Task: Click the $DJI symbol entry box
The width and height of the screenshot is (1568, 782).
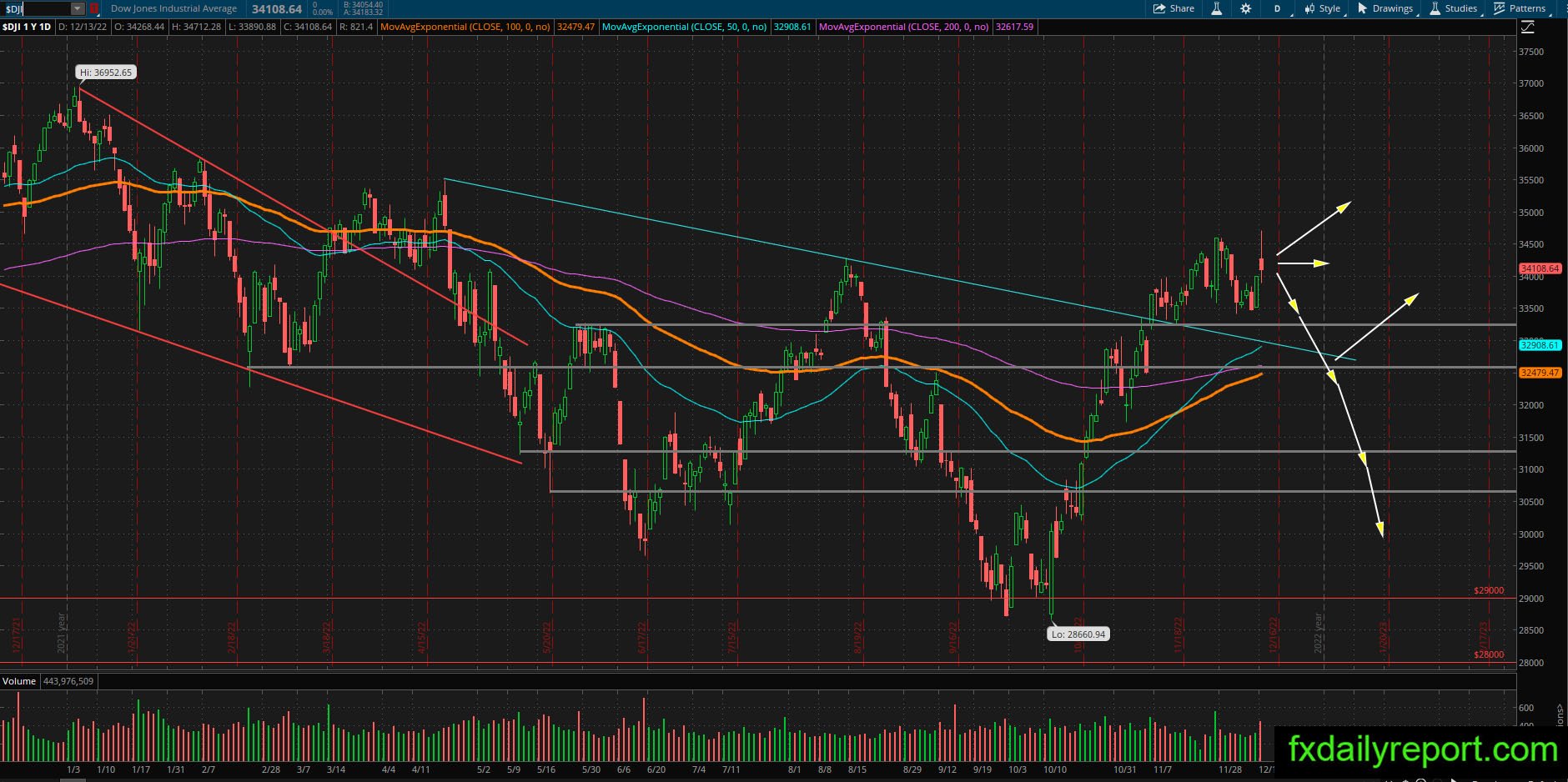Action: point(36,8)
